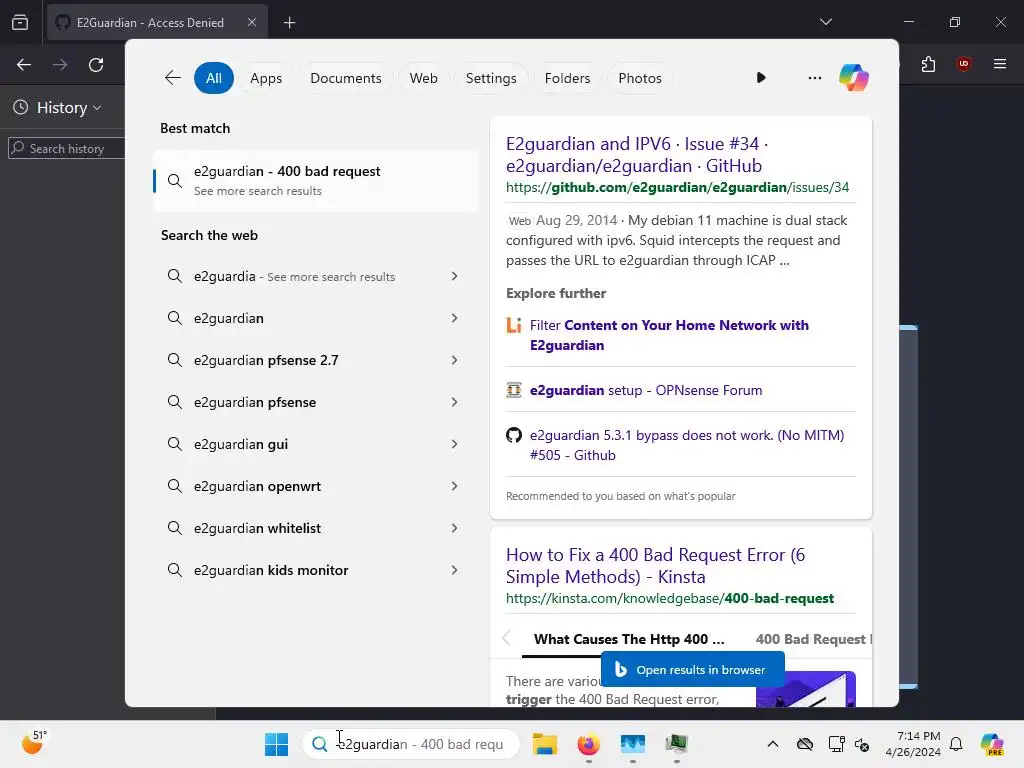Viewport: 1024px width, 768px height.
Task: Open the list all tabs chevron
Action: pos(825,22)
